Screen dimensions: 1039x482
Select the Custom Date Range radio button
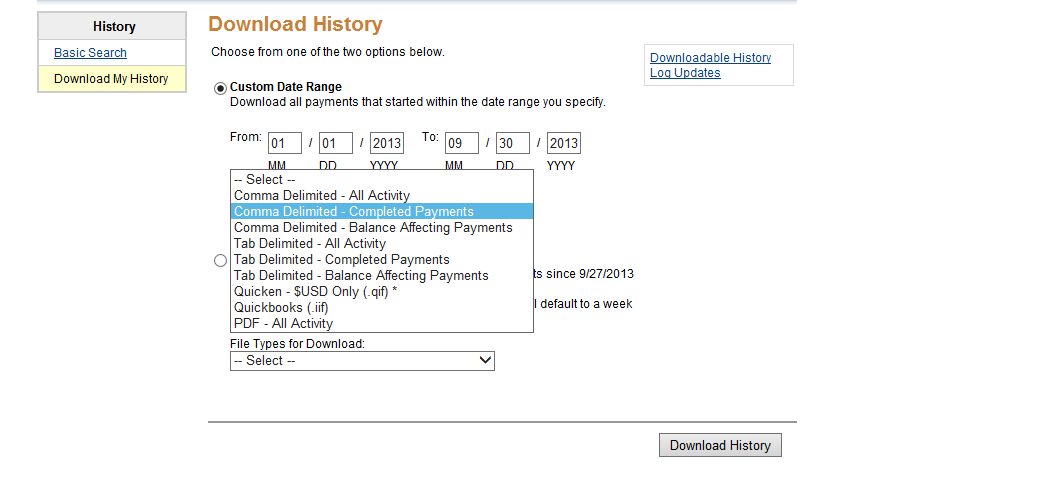(221, 89)
